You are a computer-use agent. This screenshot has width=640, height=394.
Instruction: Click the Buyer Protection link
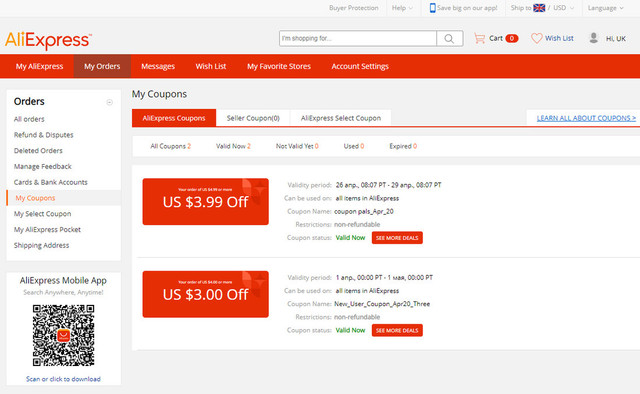(353, 8)
